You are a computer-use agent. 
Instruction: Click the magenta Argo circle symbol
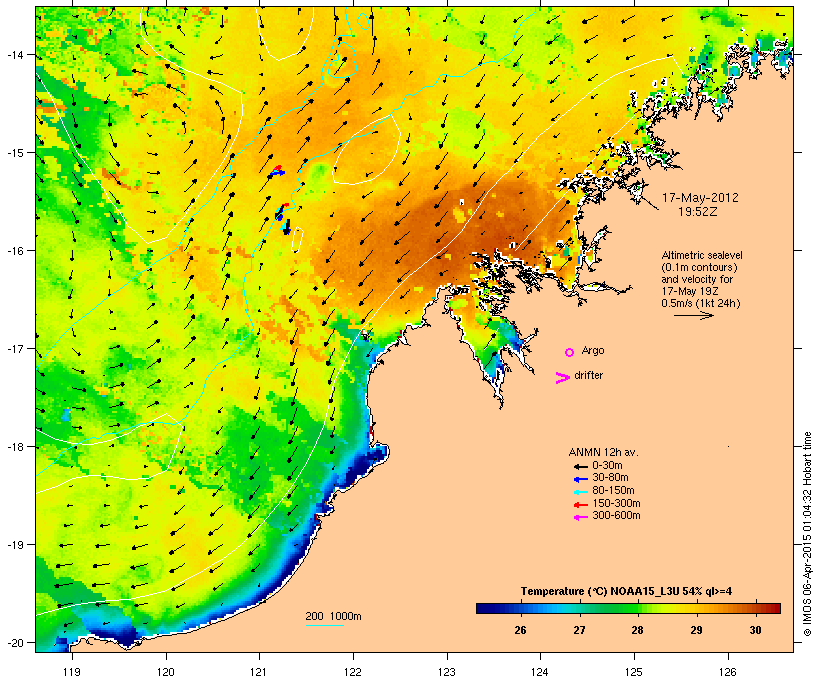pyautogui.click(x=570, y=352)
